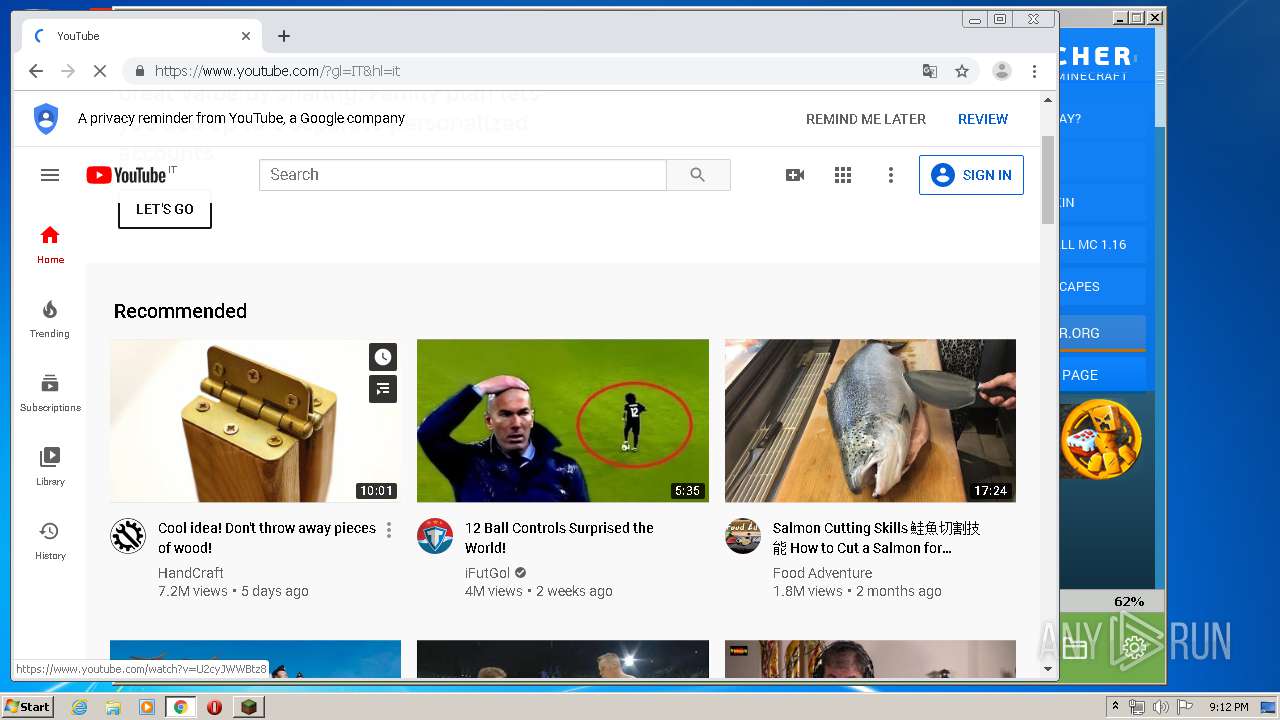Click the 9:12 PM clock
This screenshot has height=720, width=1280.
click(x=1228, y=707)
